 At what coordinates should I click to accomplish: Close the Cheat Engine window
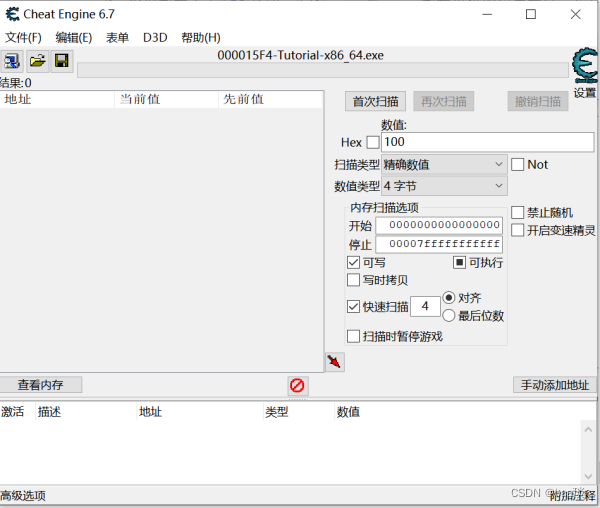(576, 15)
